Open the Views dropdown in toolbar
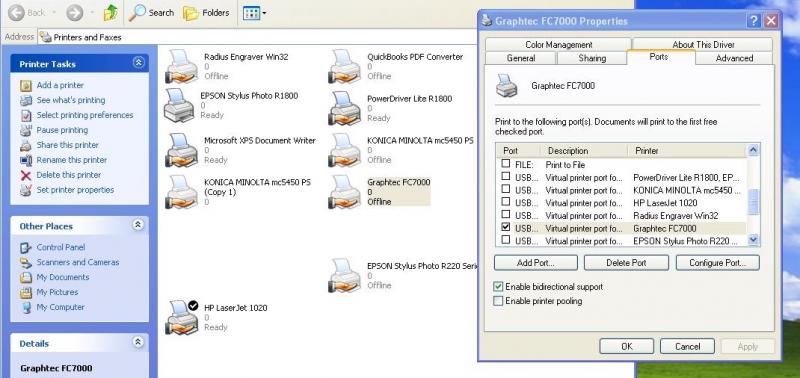 pos(254,13)
